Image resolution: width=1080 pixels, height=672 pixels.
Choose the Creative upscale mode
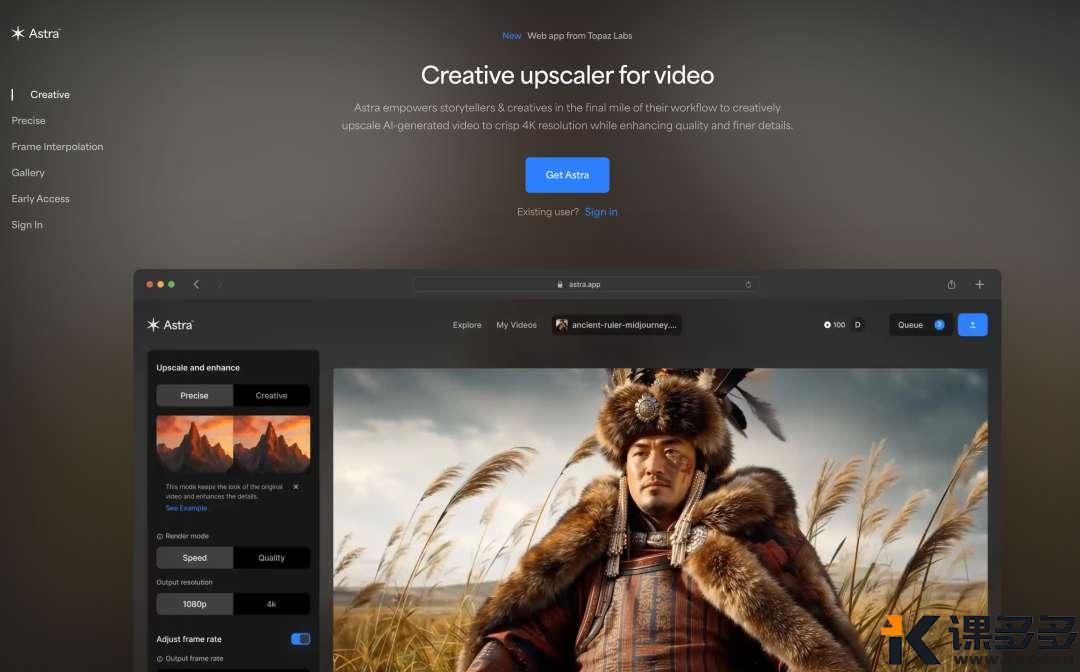(x=271, y=396)
